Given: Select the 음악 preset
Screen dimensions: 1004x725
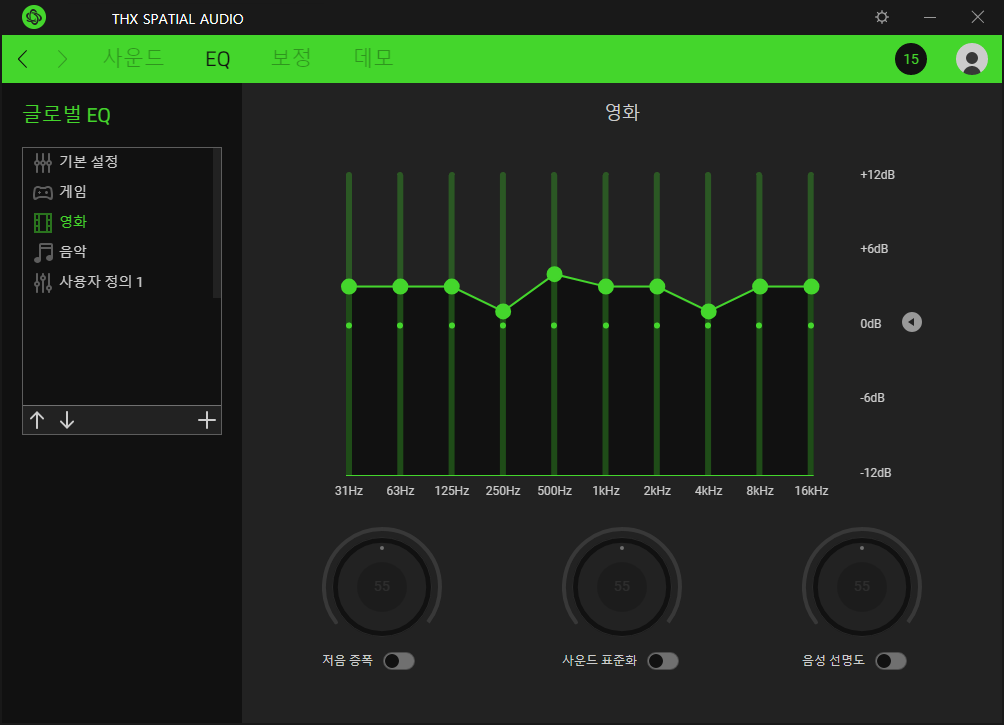Looking at the screenshot, I should tap(118, 252).
